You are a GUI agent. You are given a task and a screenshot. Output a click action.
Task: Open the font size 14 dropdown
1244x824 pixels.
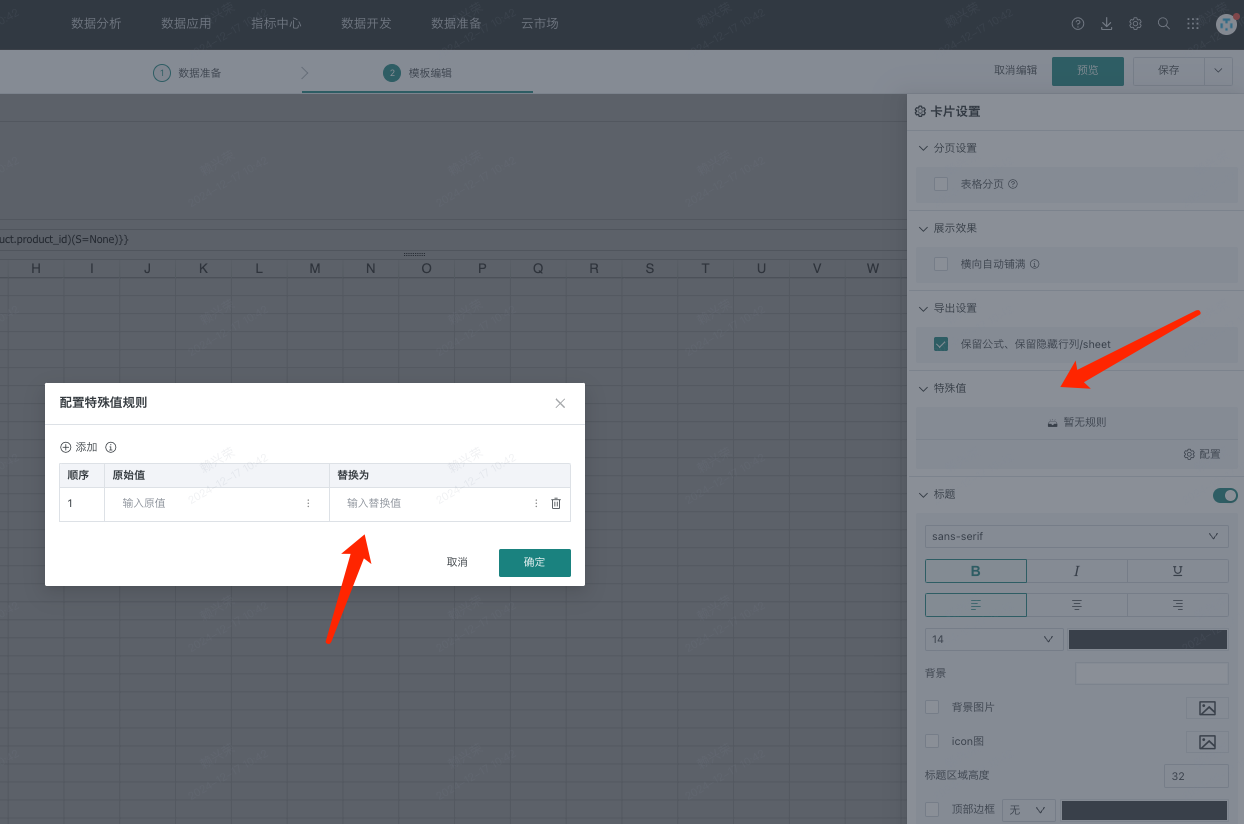[x=994, y=639]
